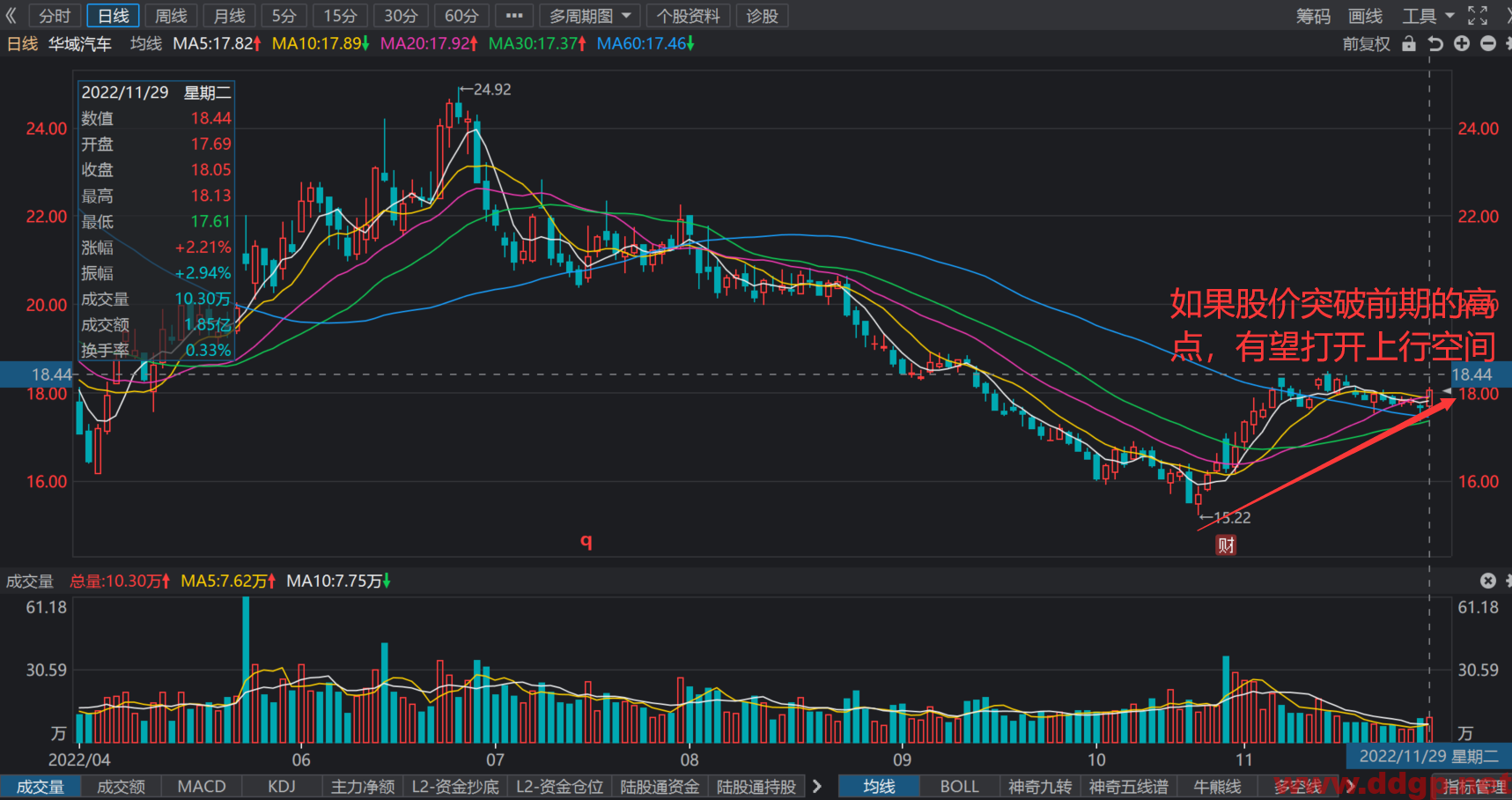Toggle the BOLL indicator overlay
This screenshot has width=1512, height=800.
coord(959,786)
